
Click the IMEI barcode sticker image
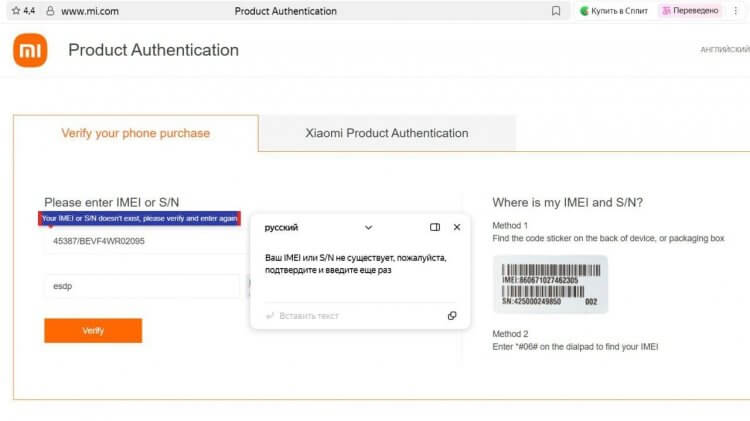coord(551,285)
